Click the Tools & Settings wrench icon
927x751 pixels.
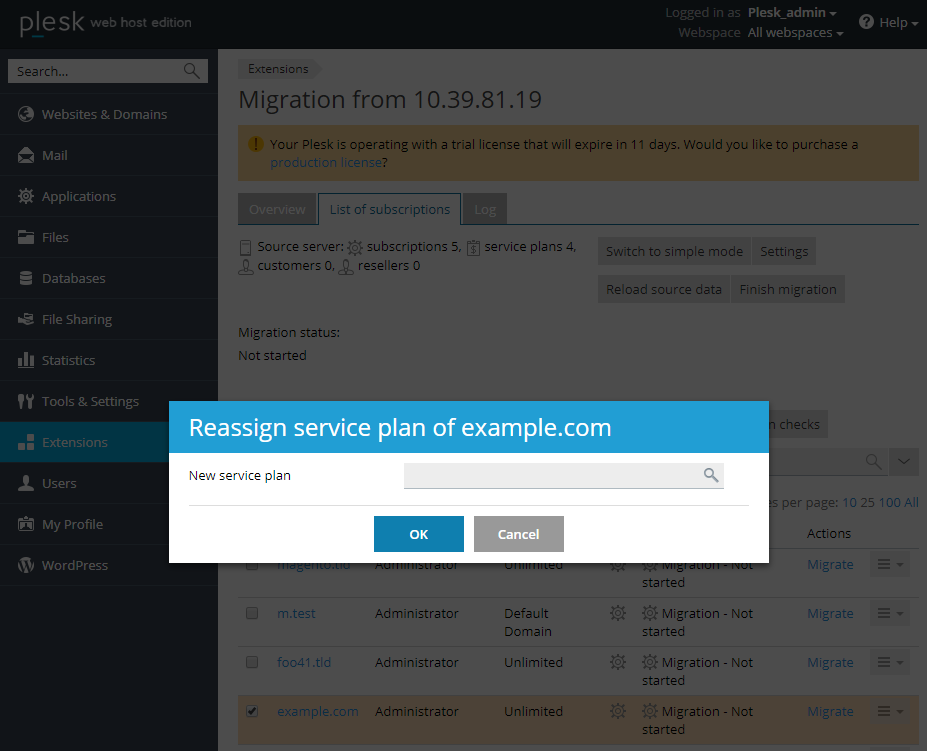click(x=25, y=401)
